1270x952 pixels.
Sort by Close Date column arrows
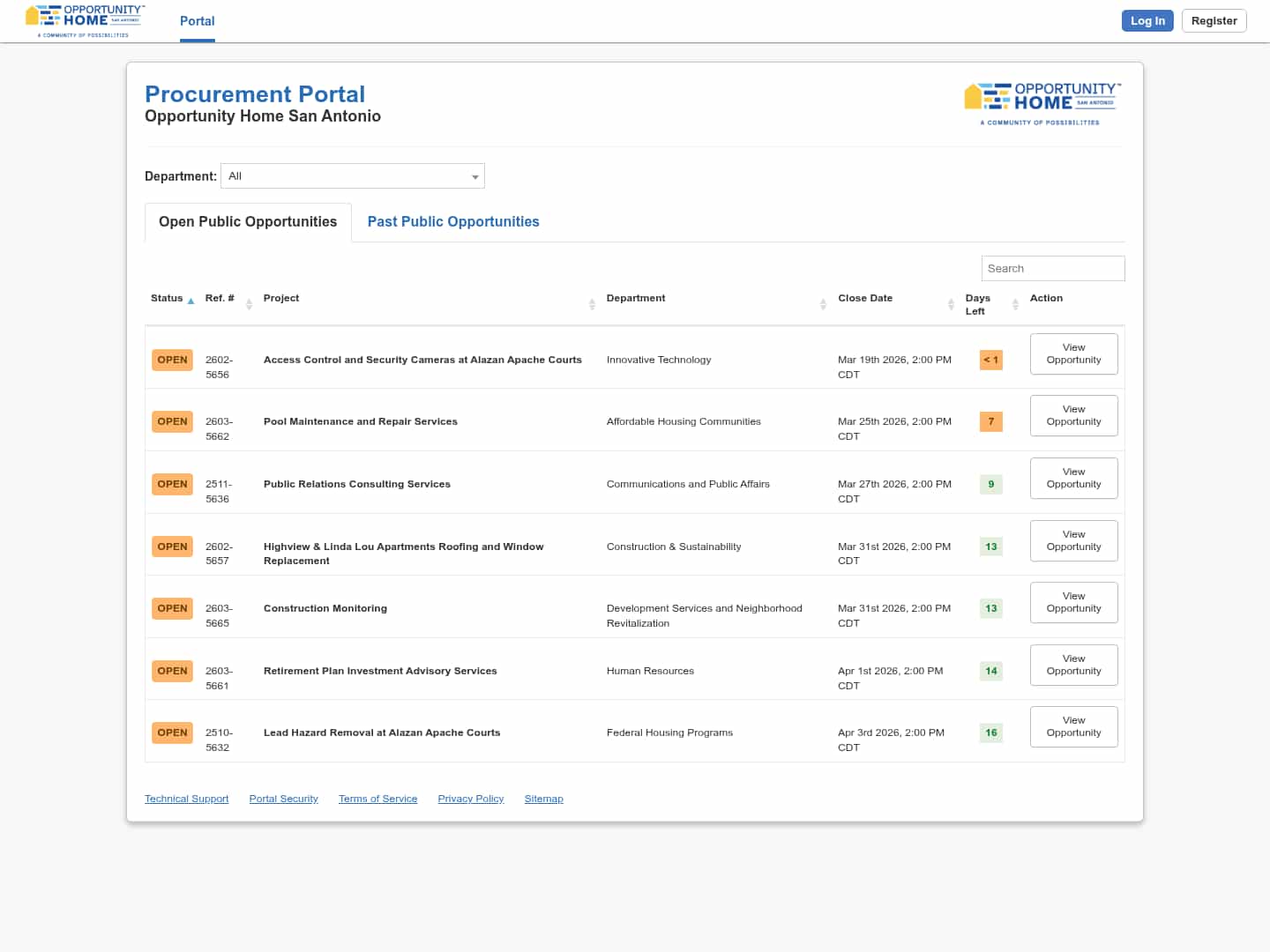pos(951,304)
